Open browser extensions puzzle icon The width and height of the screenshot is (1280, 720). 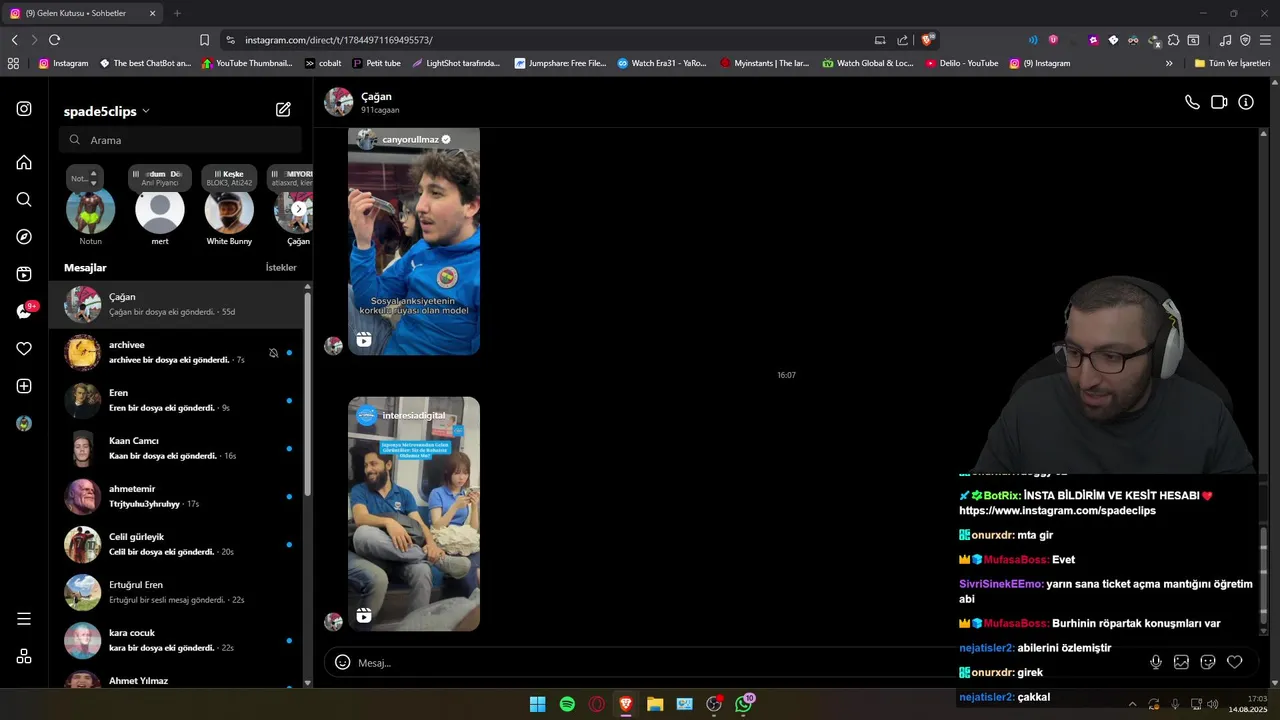1175,40
